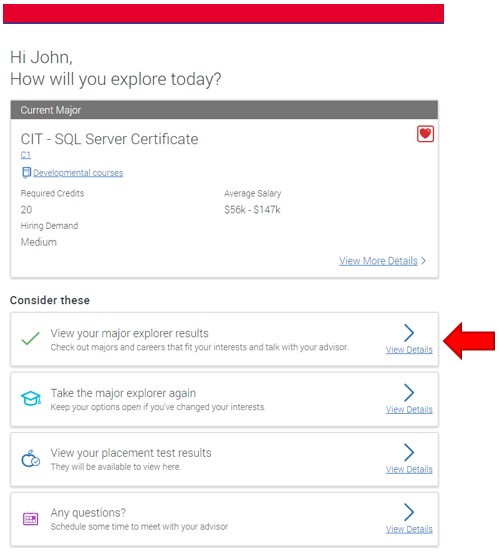Click the chevron arrow in the Any questions card

point(409,512)
